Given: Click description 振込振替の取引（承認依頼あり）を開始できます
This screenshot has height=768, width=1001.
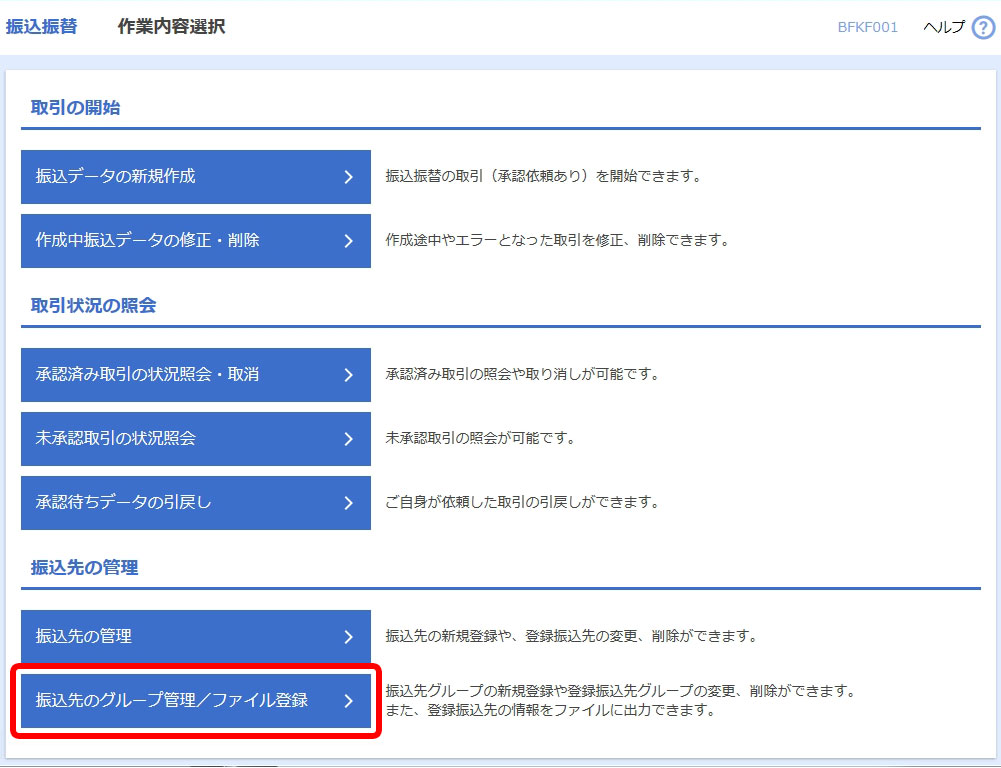Looking at the screenshot, I should click(x=543, y=176).
